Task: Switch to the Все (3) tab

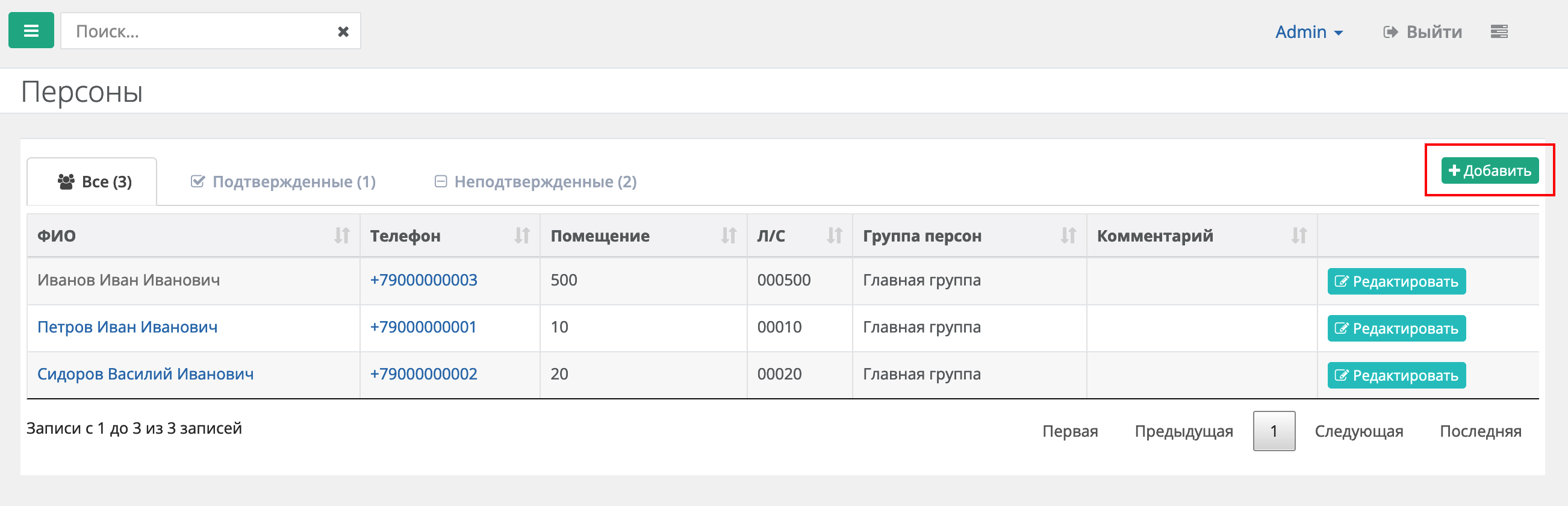Action: coord(92,181)
